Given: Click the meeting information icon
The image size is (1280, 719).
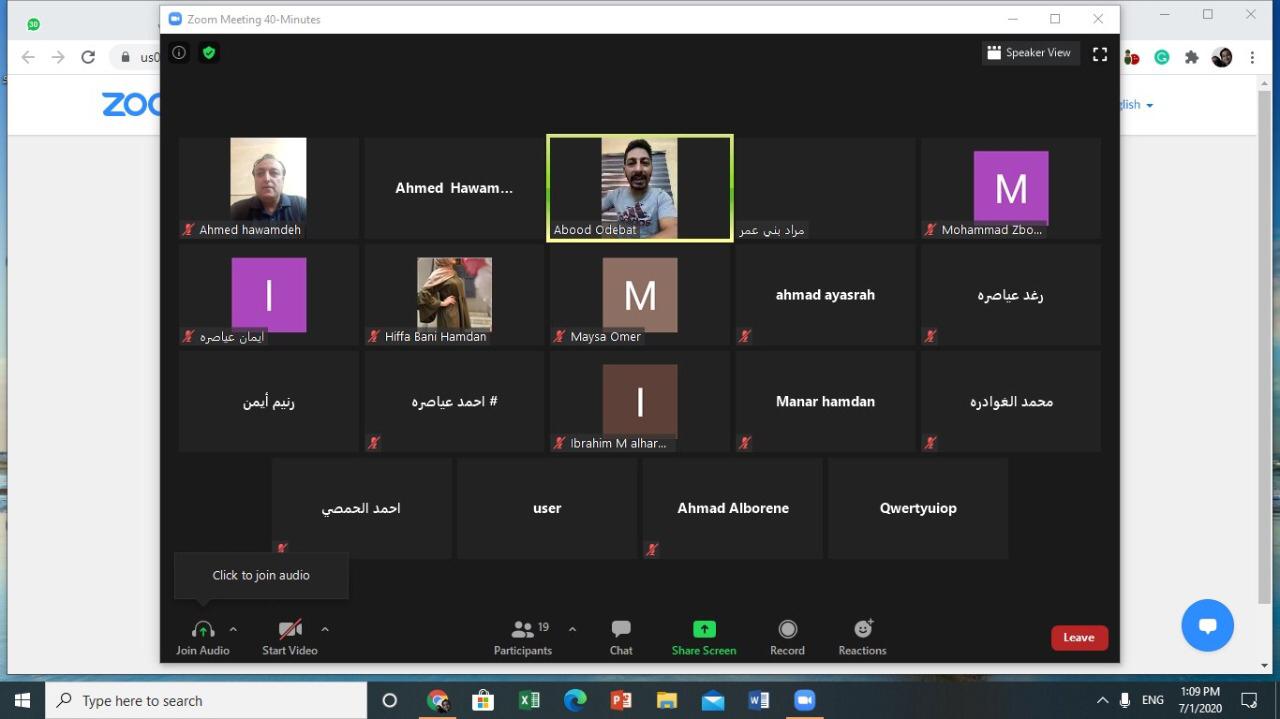Looking at the screenshot, I should pos(179,53).
